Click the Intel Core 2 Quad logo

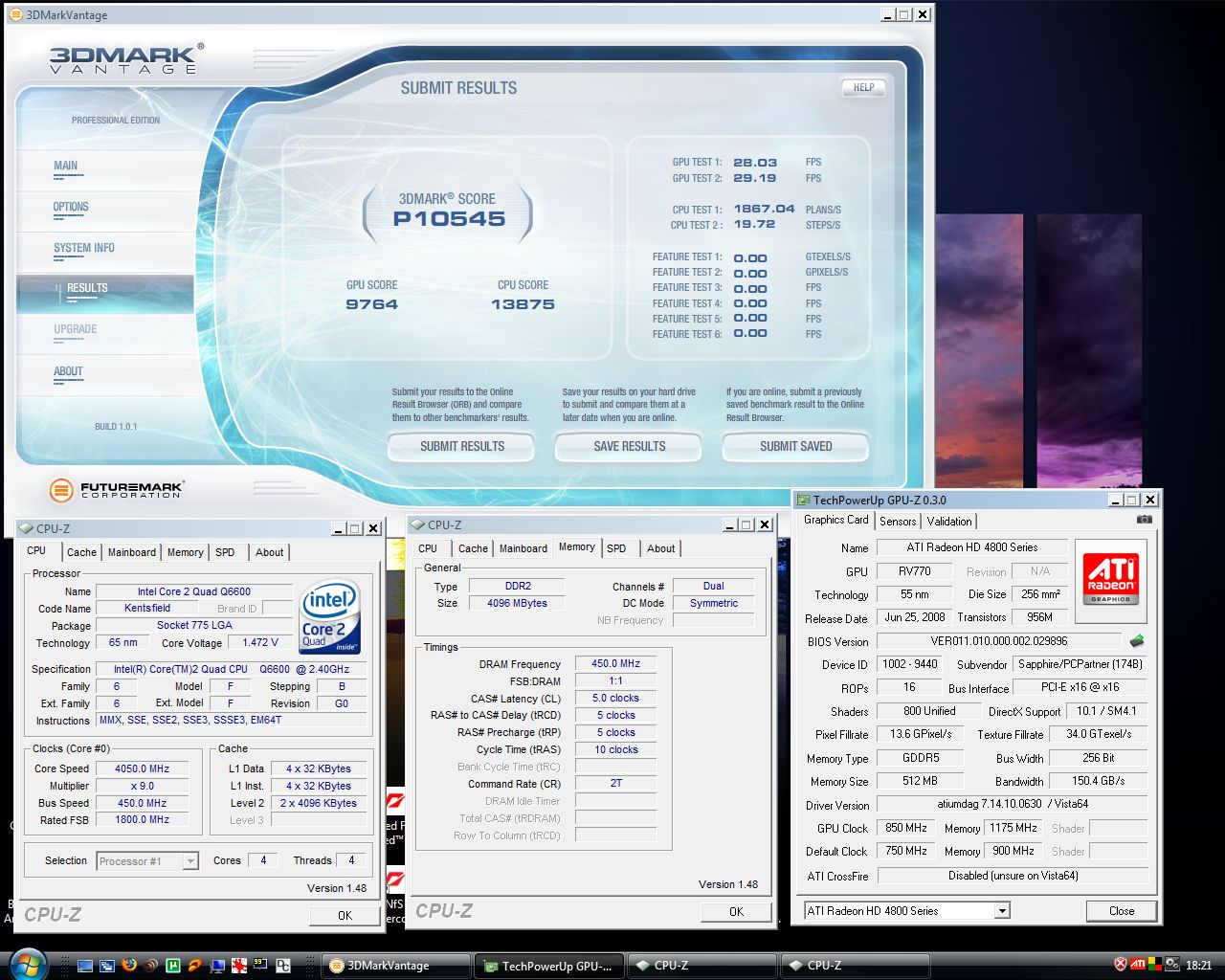click(331, 616)
